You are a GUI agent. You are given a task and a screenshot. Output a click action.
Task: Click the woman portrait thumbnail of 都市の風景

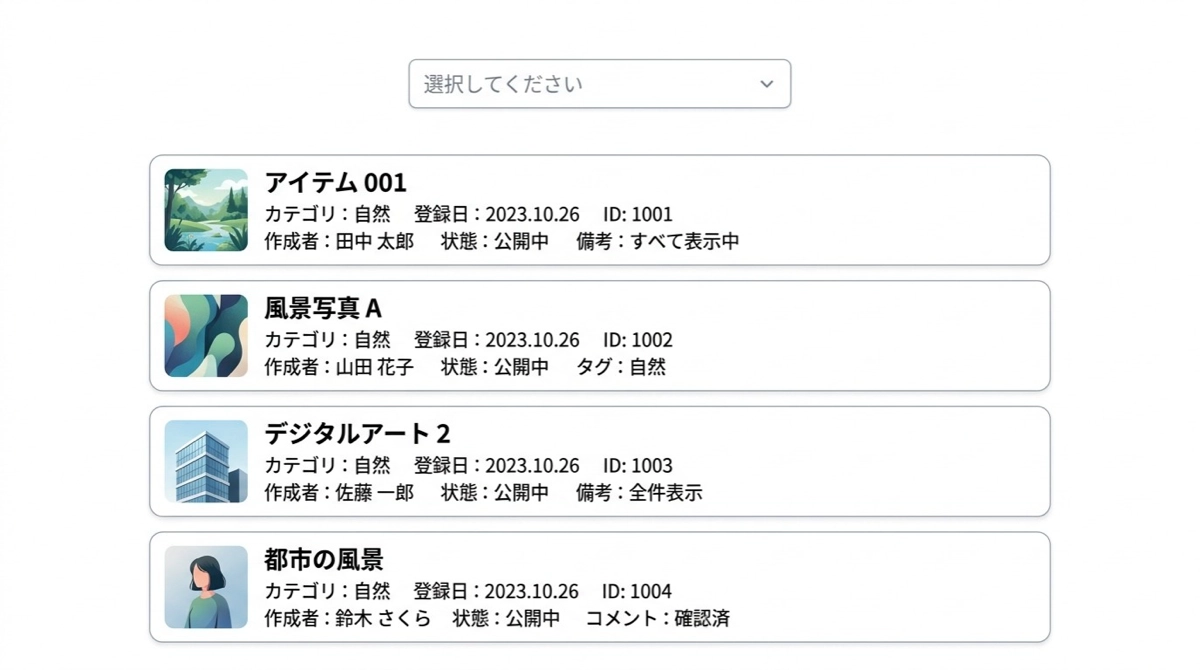[x=206, y=587]
